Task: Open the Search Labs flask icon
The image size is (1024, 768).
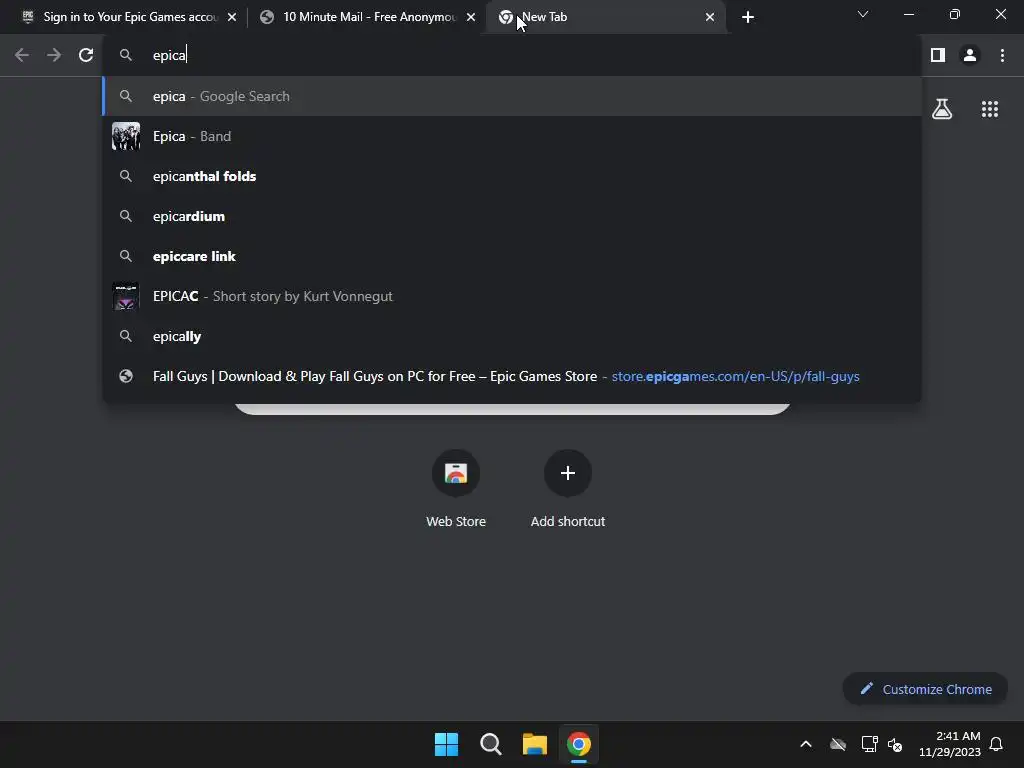Action: [942, 109]
